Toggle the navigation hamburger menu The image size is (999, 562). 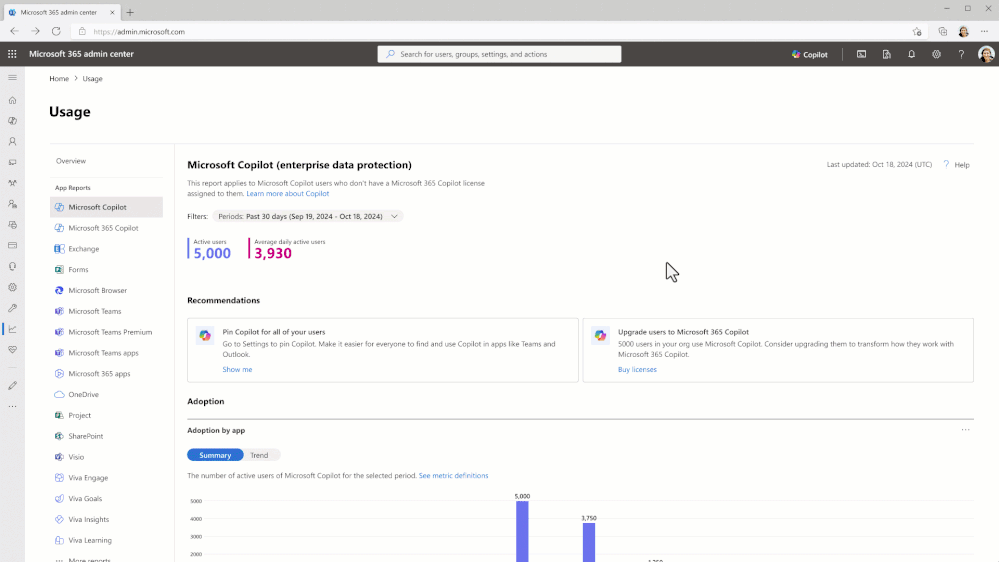(12, 78)
